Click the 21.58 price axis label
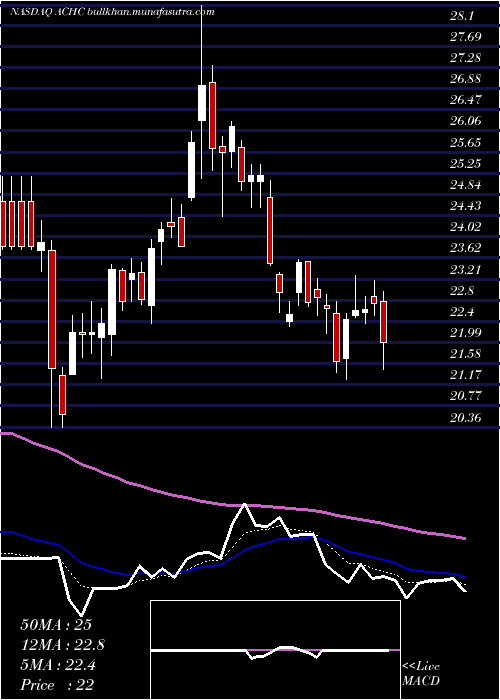The width and height of the screenshot is (500, 700). pyautogui.click(x=466, y=354)
